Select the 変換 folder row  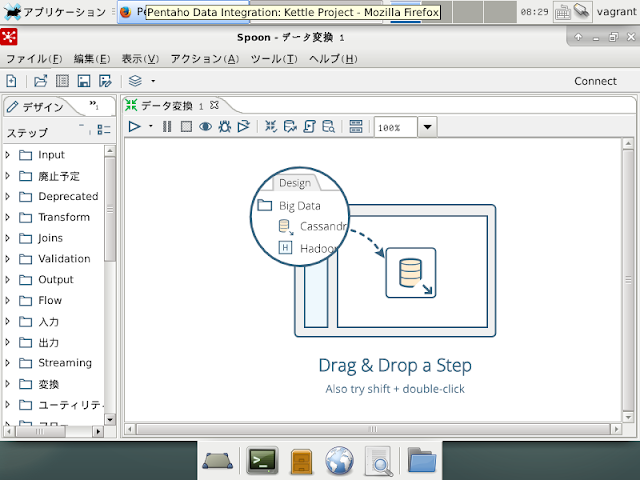pos(53,384)
